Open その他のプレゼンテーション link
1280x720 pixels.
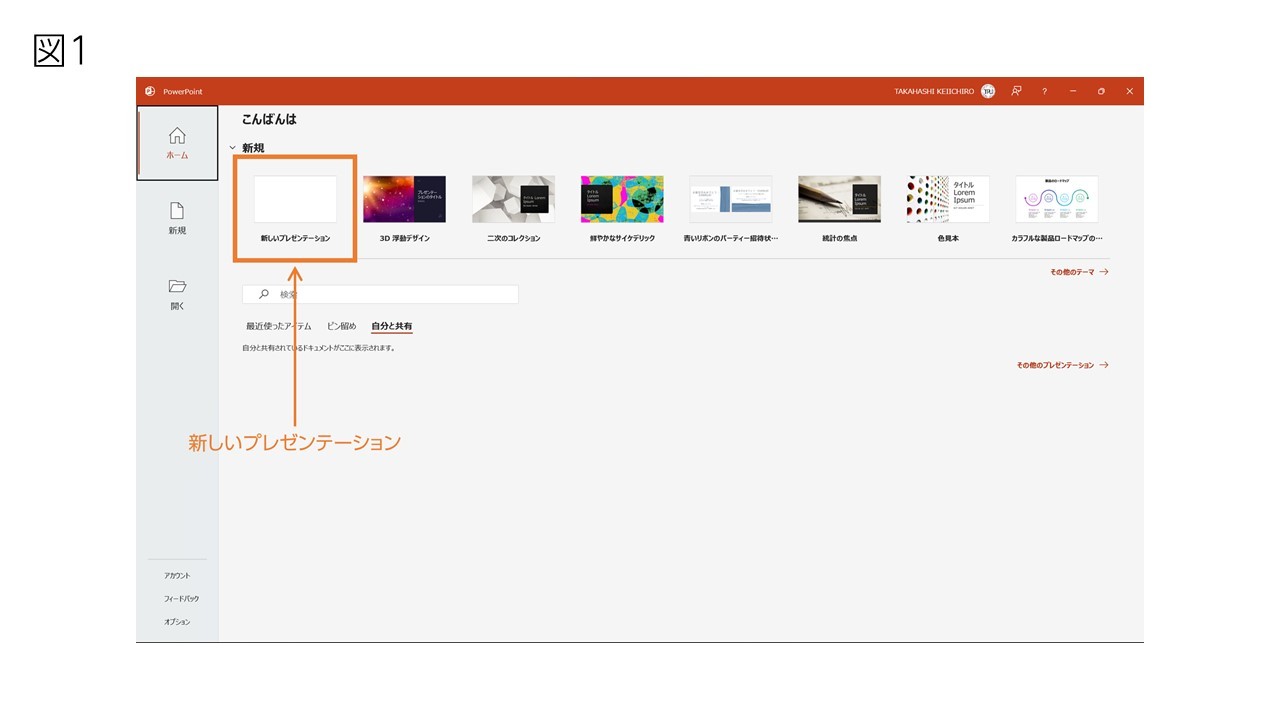(1063, 365)
